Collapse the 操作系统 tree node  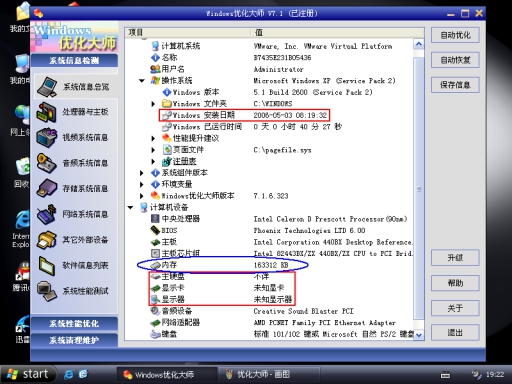142,80
